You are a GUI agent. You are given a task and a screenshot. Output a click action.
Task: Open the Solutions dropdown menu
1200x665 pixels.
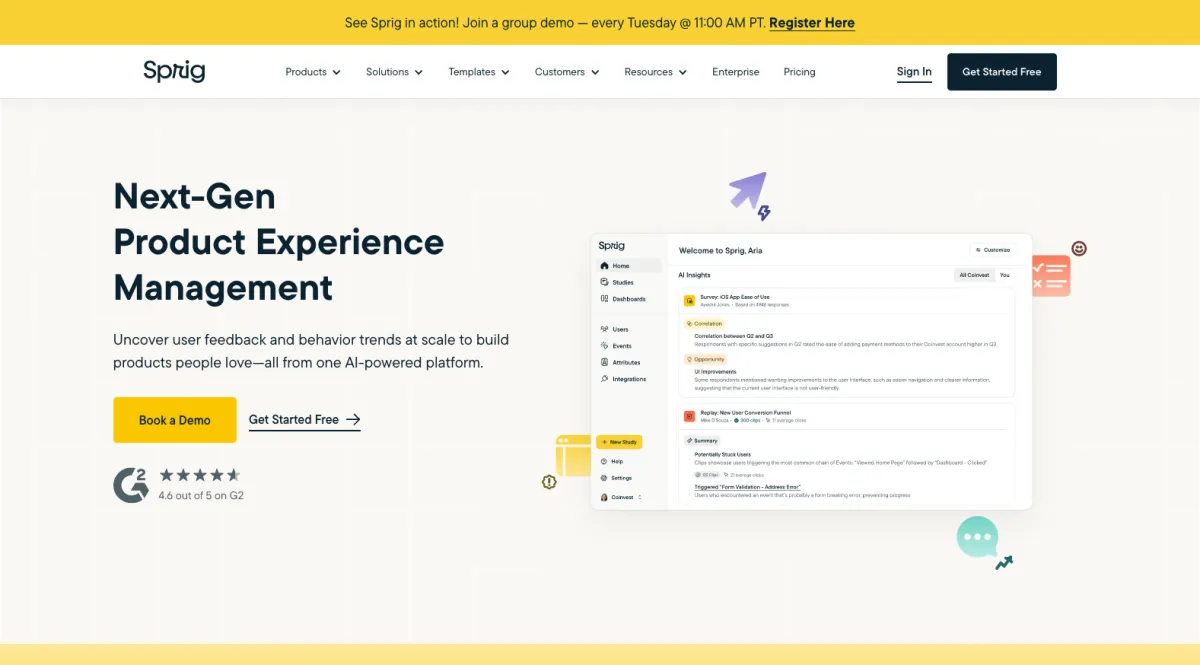click(393, 71)
